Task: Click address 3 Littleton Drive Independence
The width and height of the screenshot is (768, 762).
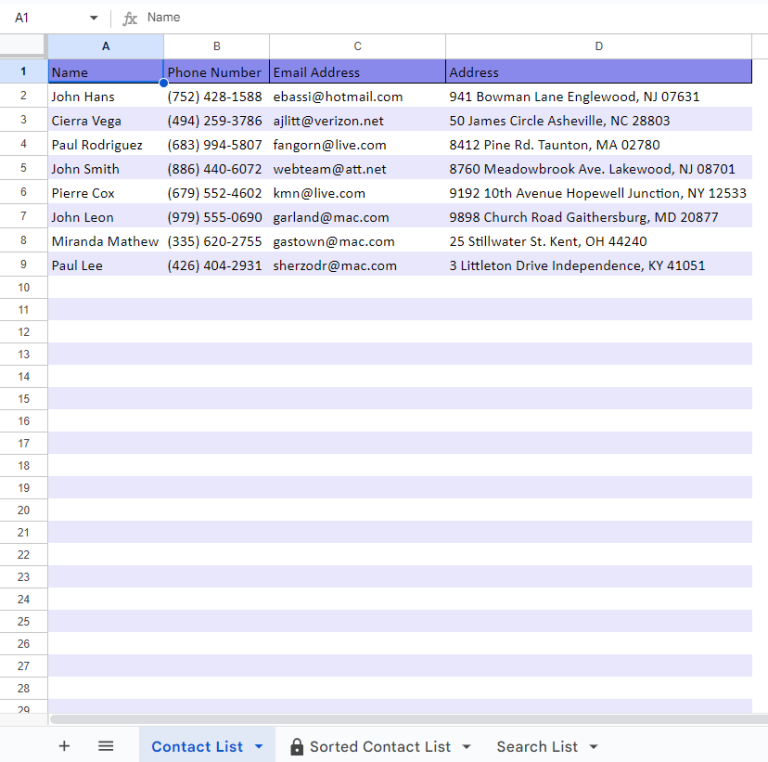Action: tap(599, 264)
